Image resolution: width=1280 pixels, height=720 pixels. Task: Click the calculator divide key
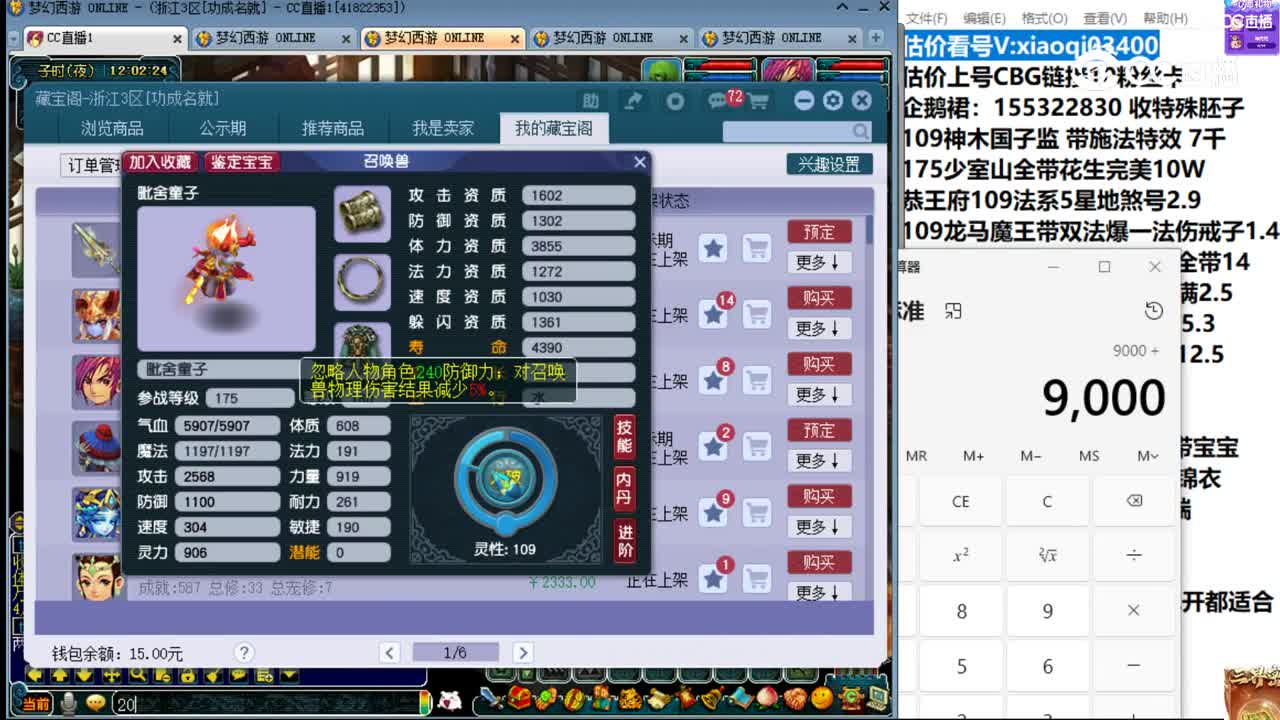(1134, 555)
